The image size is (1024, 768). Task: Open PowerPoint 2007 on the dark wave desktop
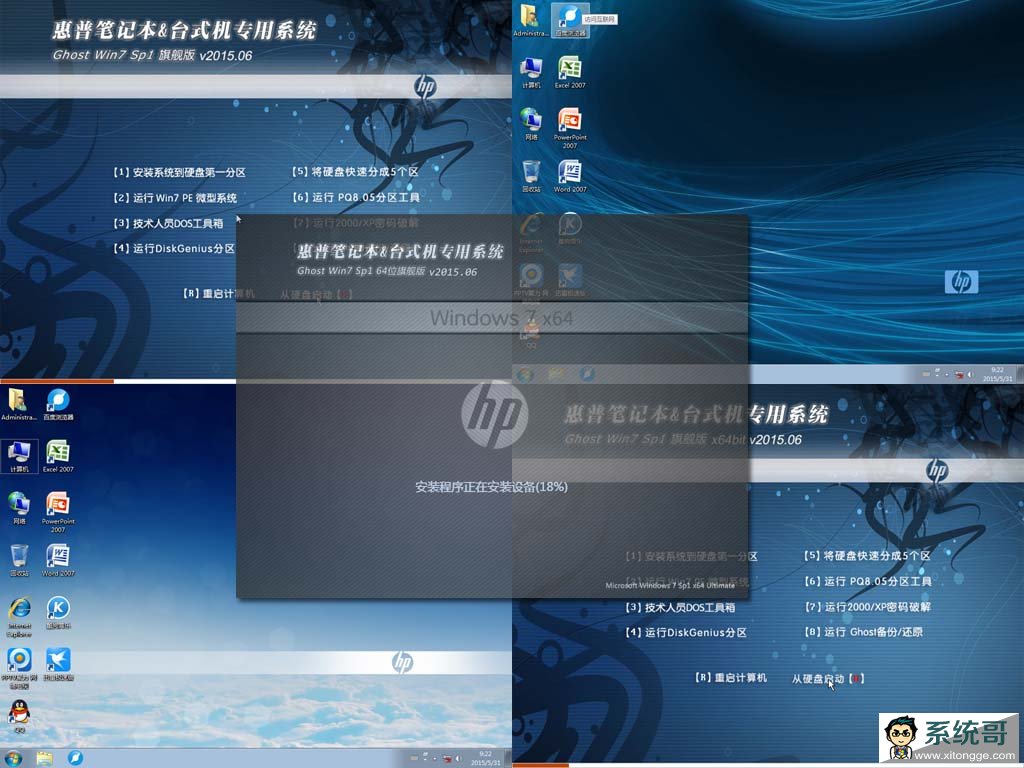570,128
